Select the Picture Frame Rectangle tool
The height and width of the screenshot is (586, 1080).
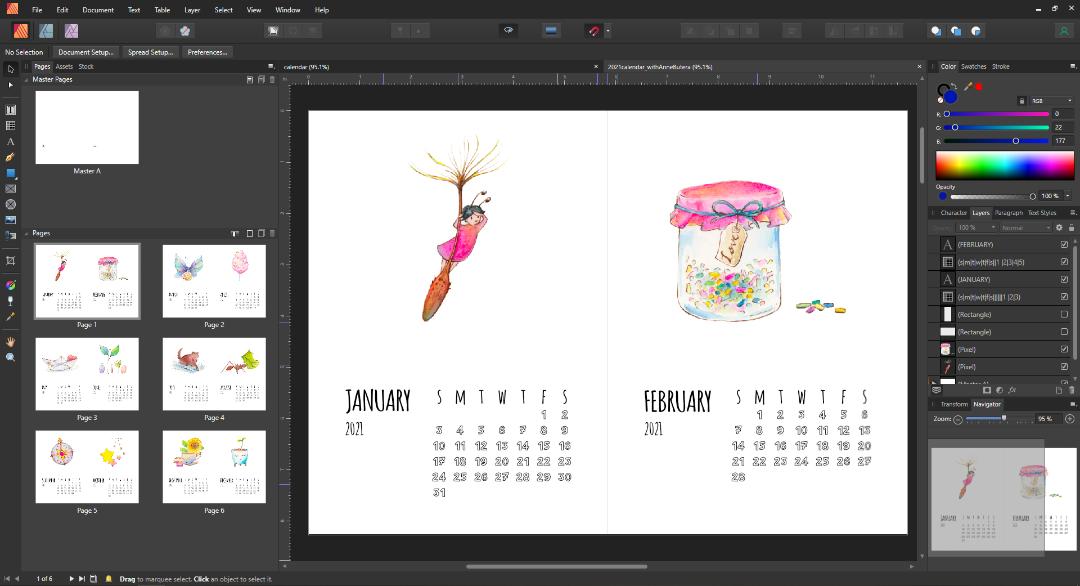click(10, 189)
